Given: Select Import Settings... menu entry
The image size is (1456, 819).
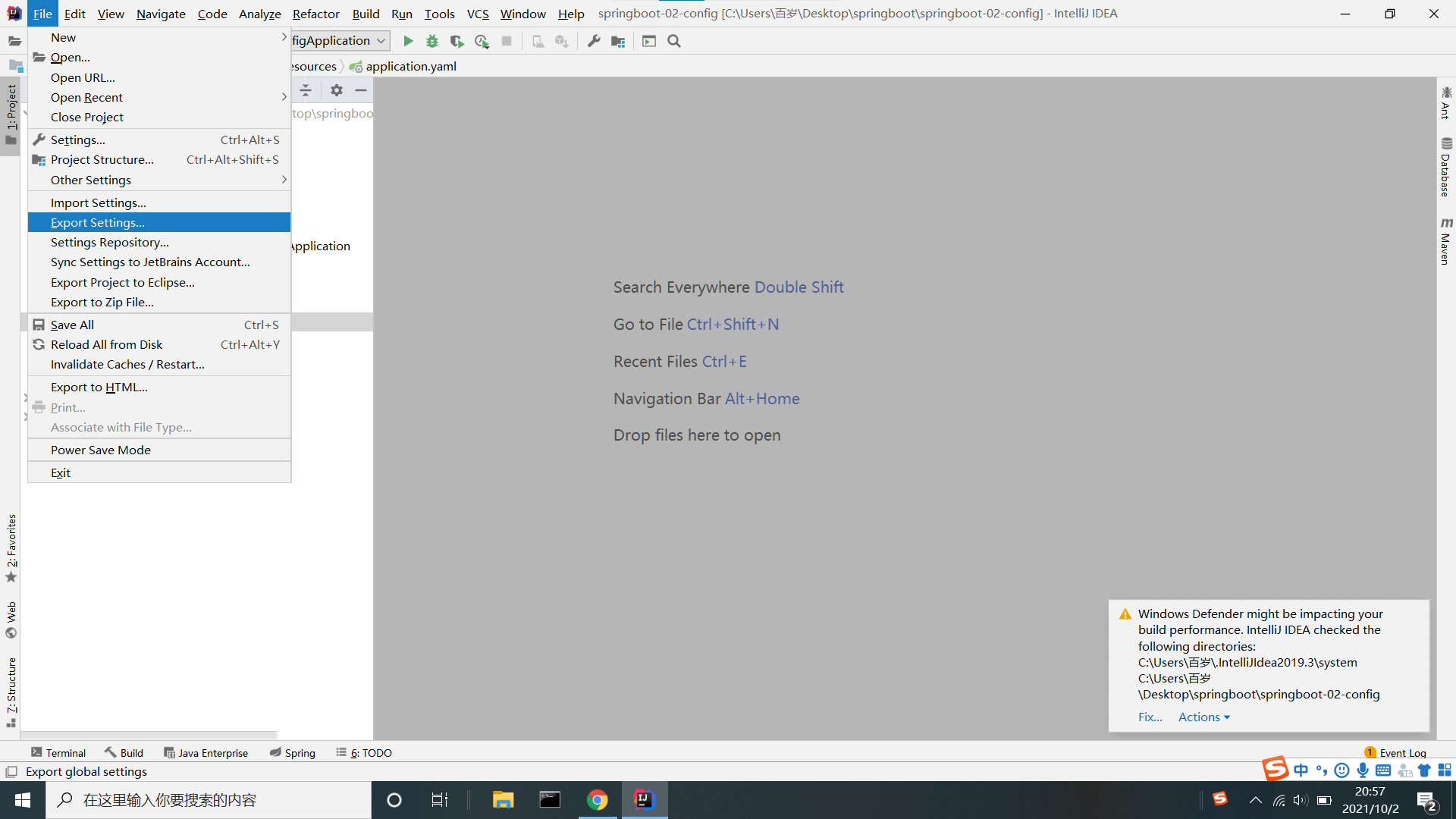Looking at the screenshot, I should pyautogui.click(x=159, y=202).
